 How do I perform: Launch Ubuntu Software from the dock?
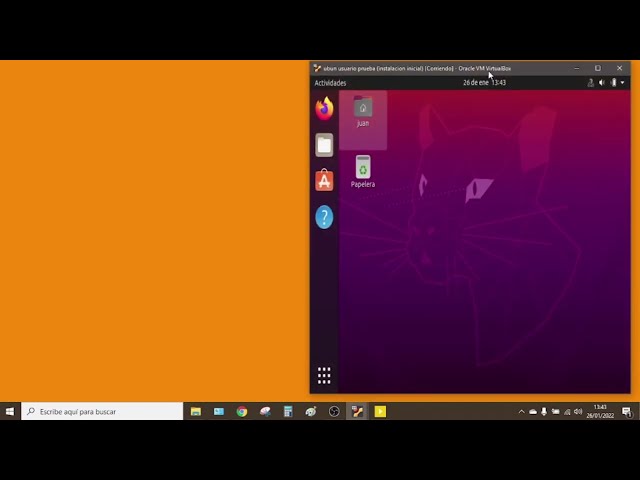click(324, 180)
